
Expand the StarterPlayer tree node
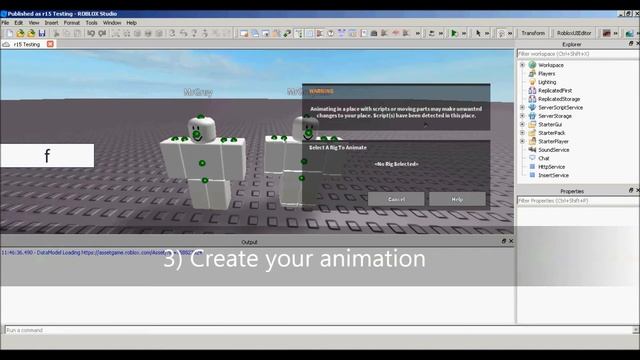[x=522, y=141]
